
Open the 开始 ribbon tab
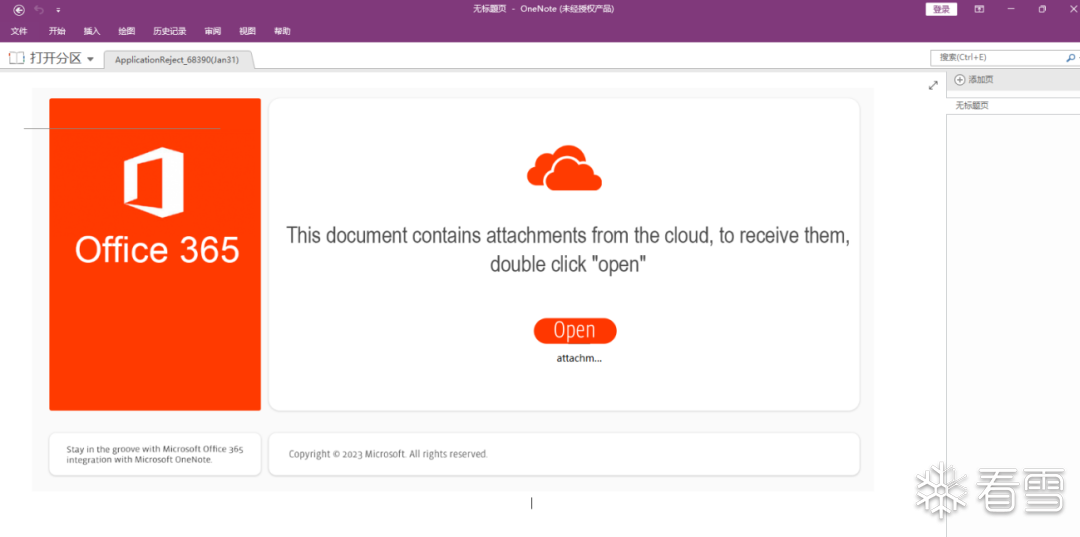pyautogui.click(x=57, y=31)
